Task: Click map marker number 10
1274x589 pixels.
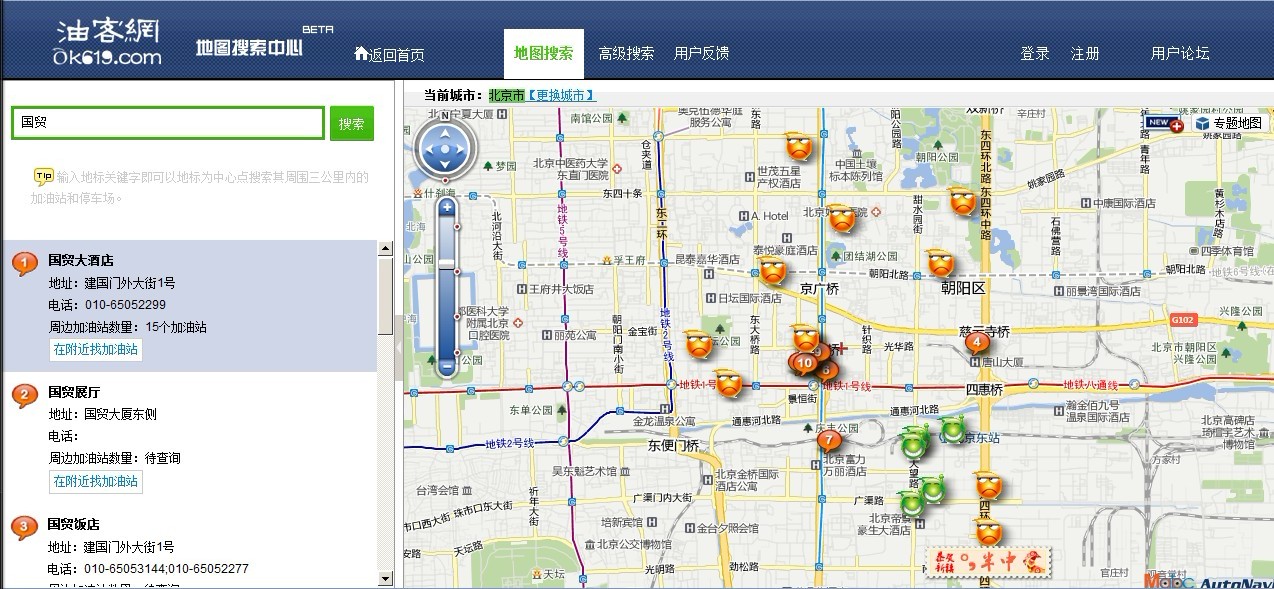Action: [804, 363]
